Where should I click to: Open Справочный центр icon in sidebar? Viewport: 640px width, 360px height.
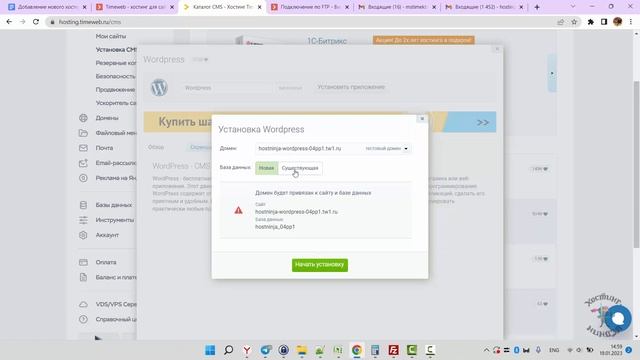pos(83,319)
